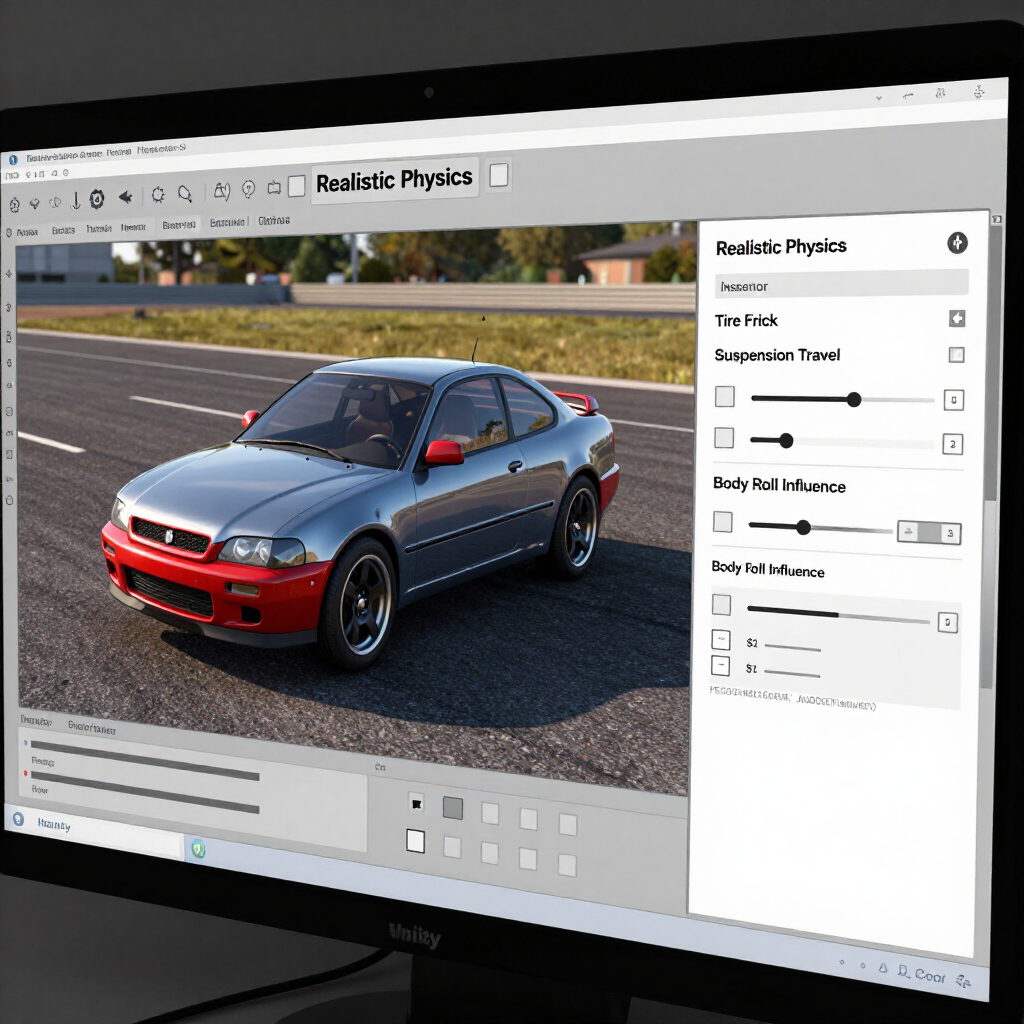Screen dimensions: 1024x1024
Task: Switch to the lower panel's first tab
Action: coord(36,720)
